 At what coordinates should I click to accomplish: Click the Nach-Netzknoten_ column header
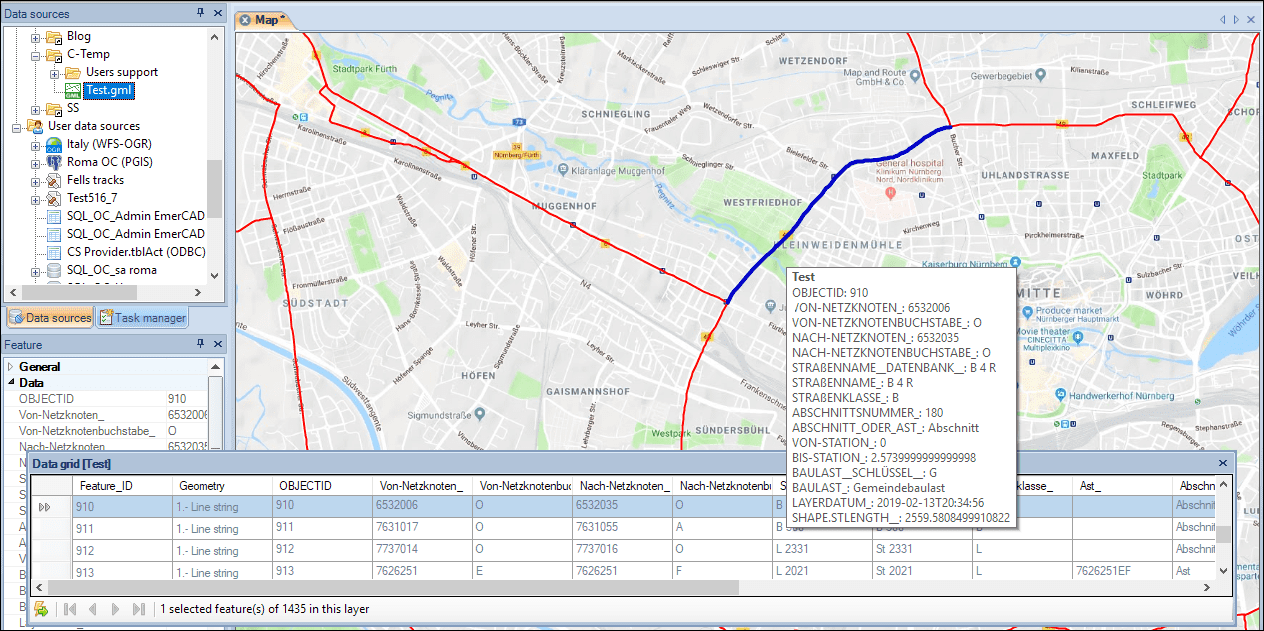(623, 486)
